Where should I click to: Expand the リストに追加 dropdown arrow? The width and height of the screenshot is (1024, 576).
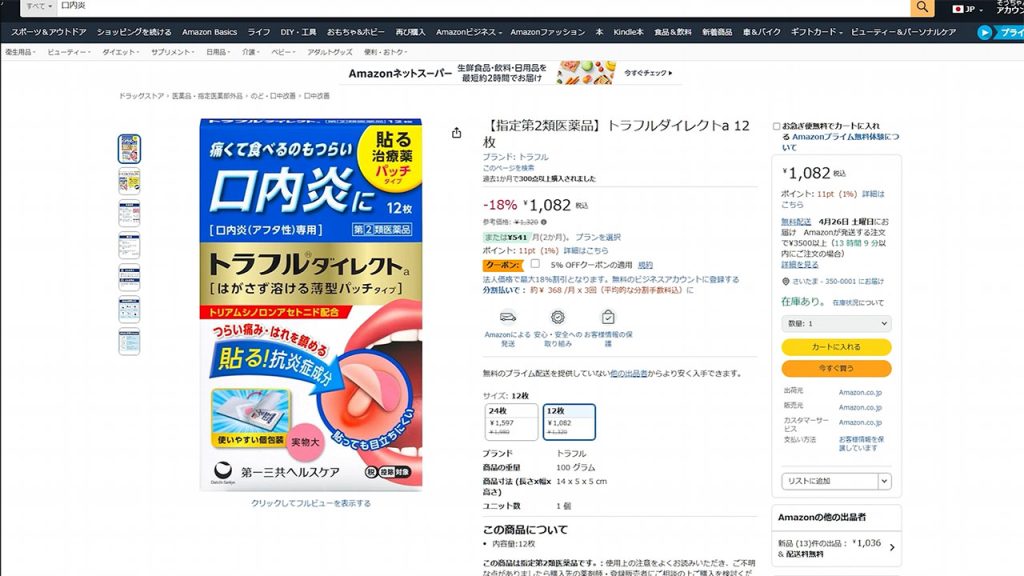(x=884, y=481)
